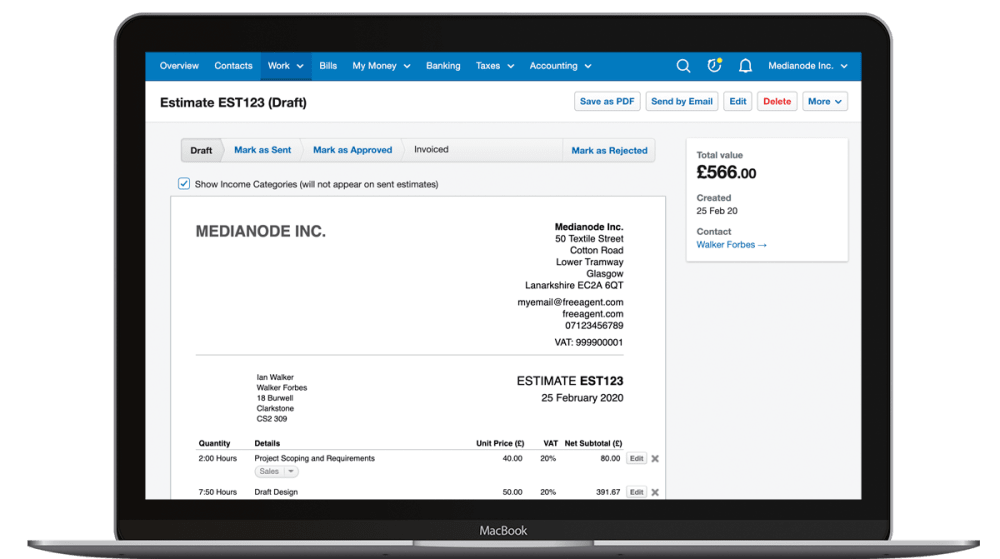This screenshot has width=1000, height=559.
Task: Select the Draft status step
Action: point(201,150)
